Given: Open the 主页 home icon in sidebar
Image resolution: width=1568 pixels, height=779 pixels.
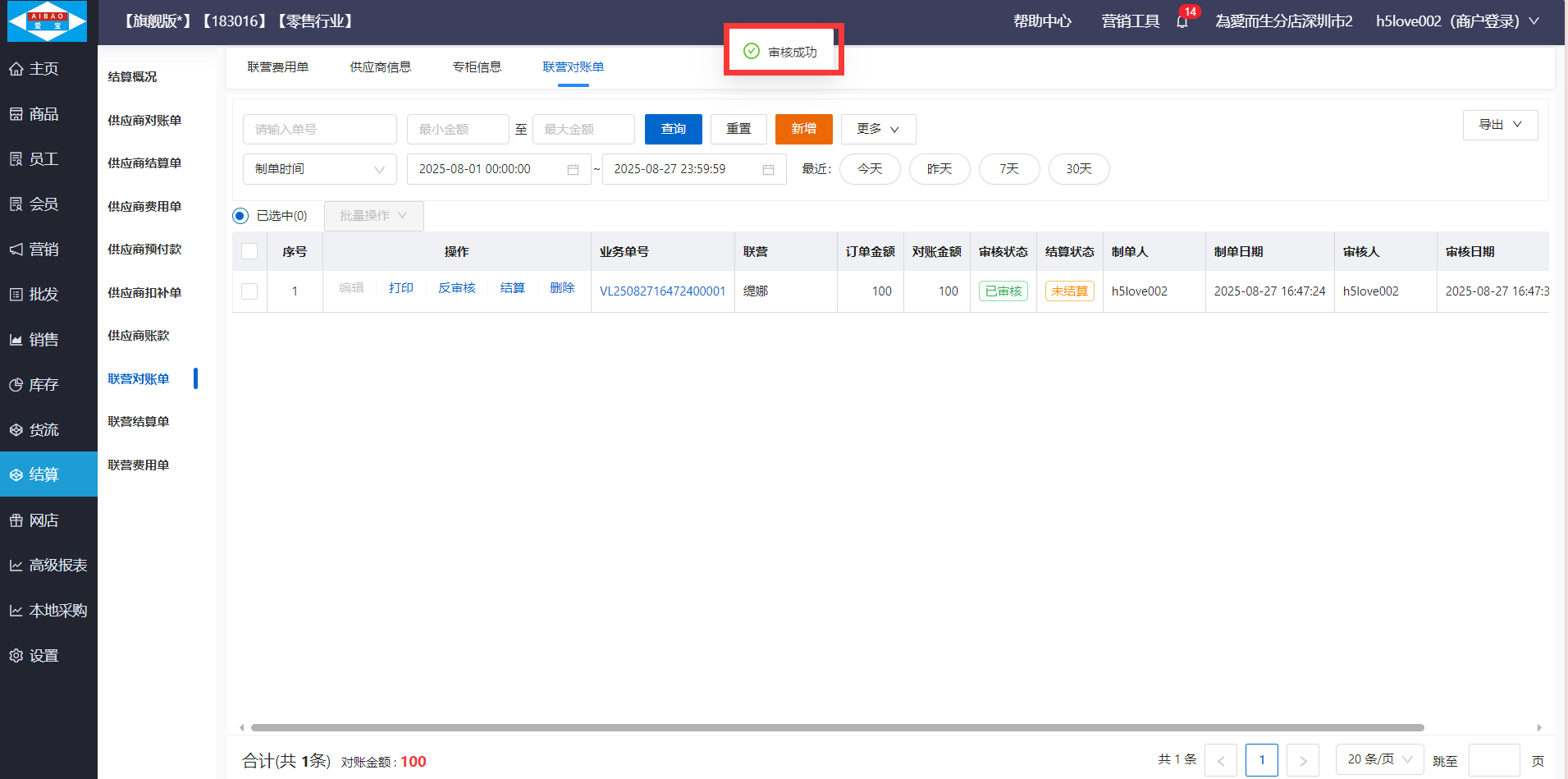Looking at the screenshot, I should point(16,69).
